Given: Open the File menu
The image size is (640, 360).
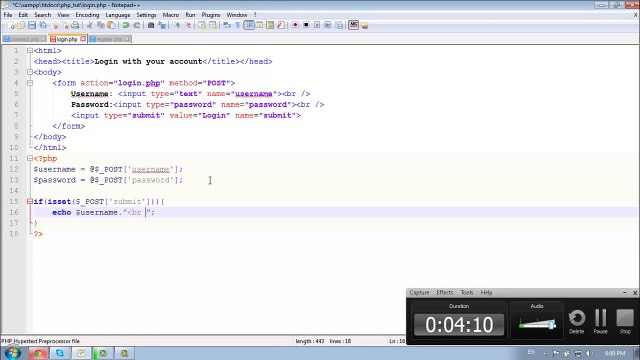Looking at the screenshot, I should (8, 15).
